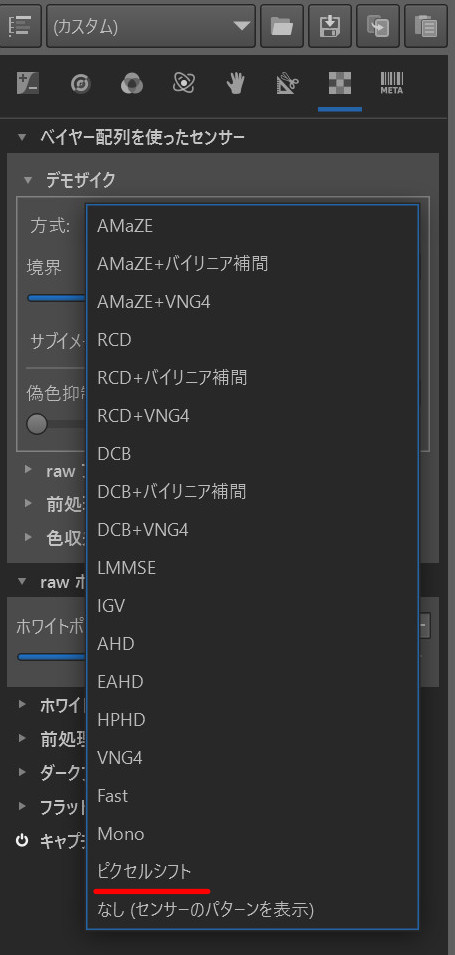Open the META metadata tab
The width and height of the screenshot is (455, 955).
pos(392,83)
